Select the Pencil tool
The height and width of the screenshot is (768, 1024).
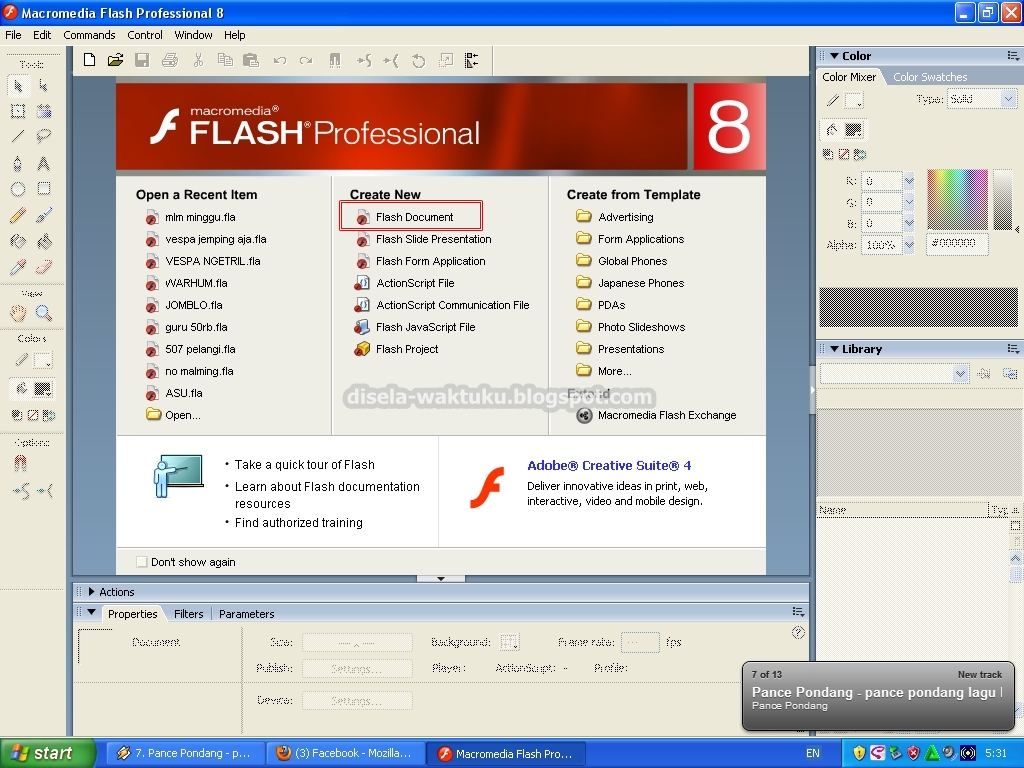point(18,216)
